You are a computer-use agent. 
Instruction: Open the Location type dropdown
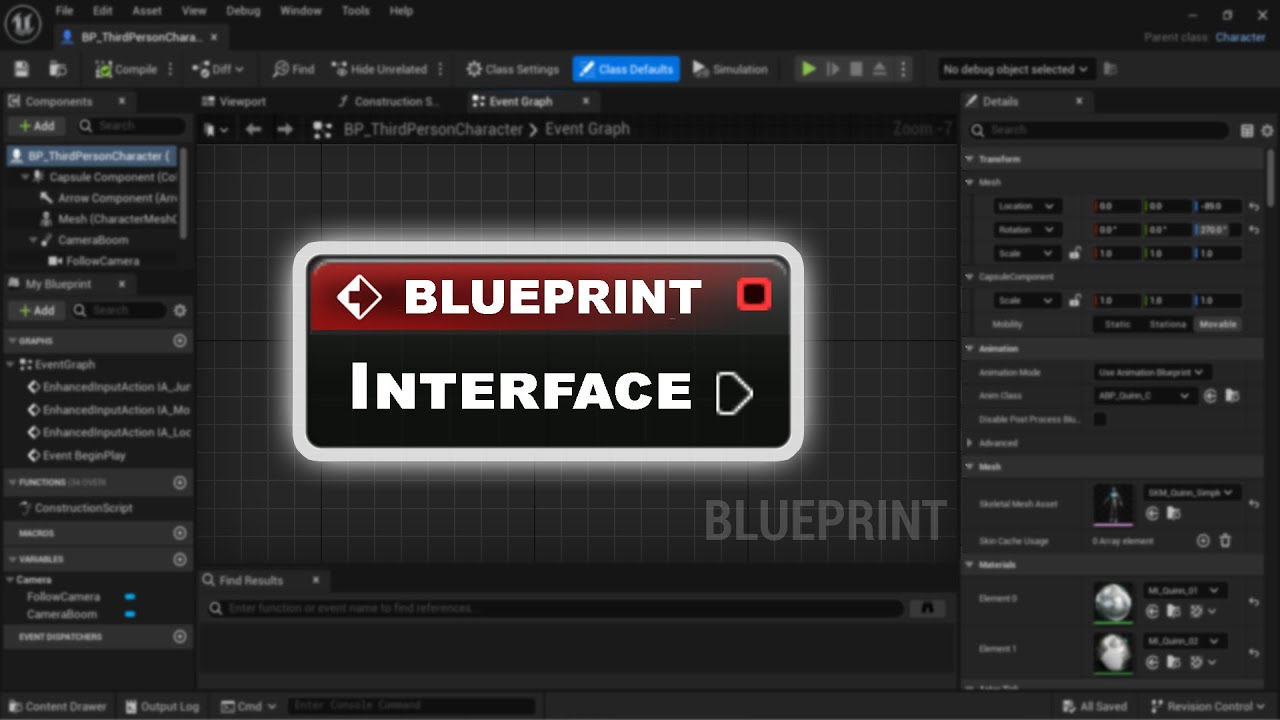1026,206
